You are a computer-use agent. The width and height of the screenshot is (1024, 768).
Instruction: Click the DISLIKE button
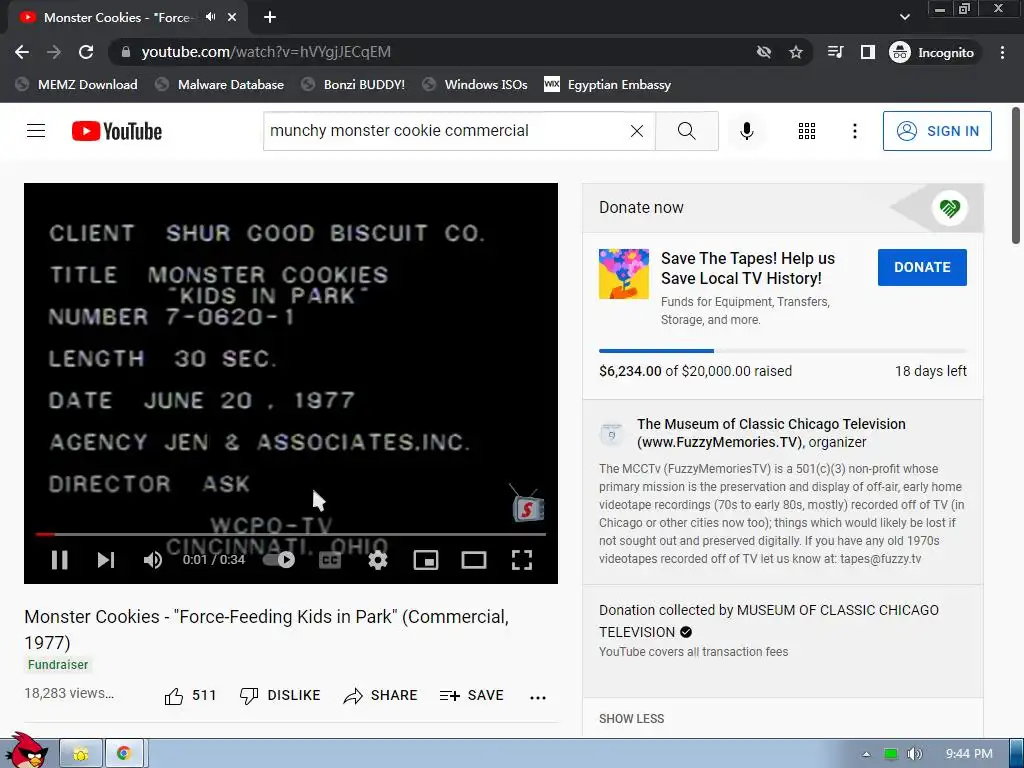coord(280,696)
